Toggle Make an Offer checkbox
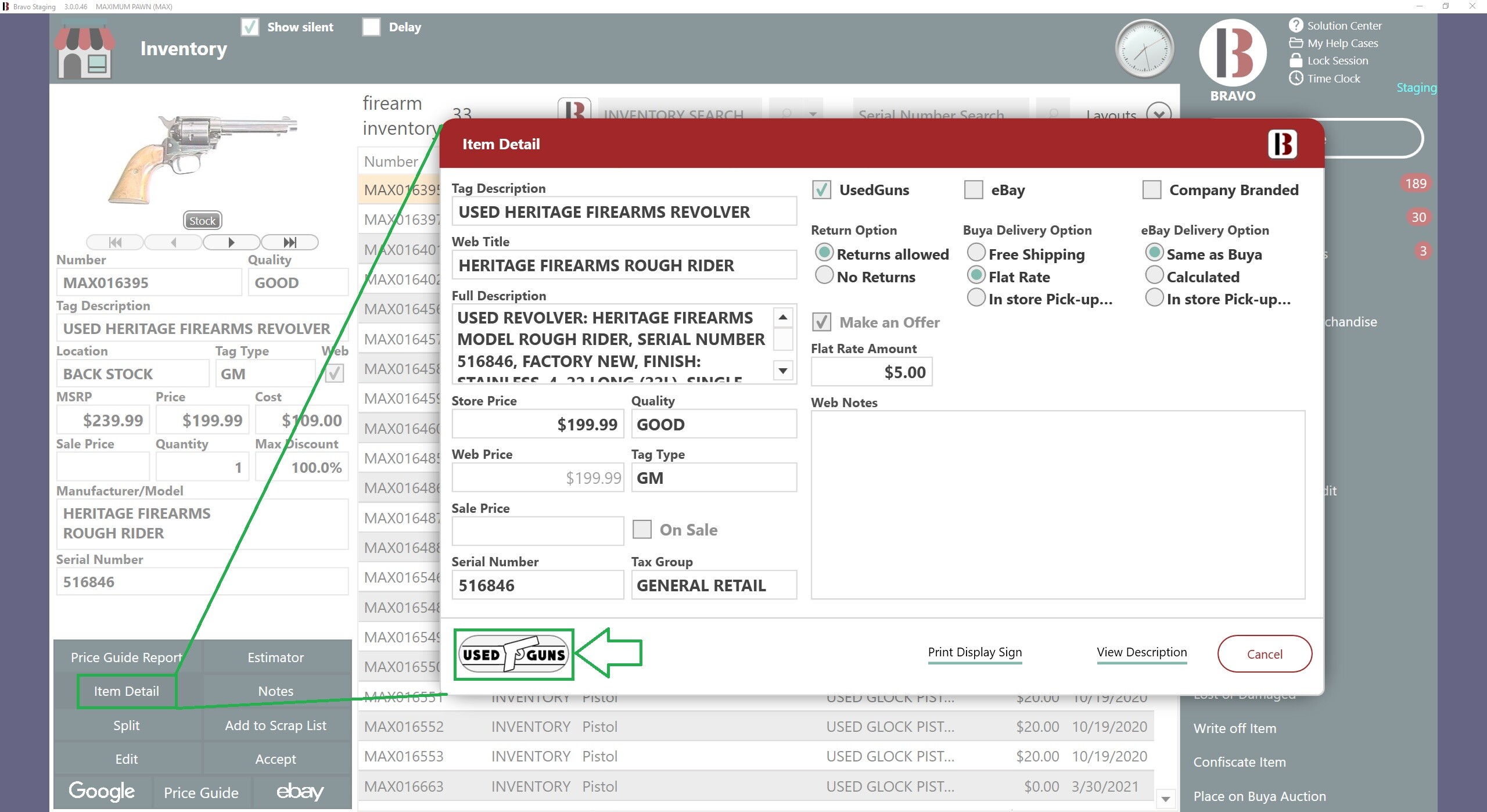 pos(821,322)
